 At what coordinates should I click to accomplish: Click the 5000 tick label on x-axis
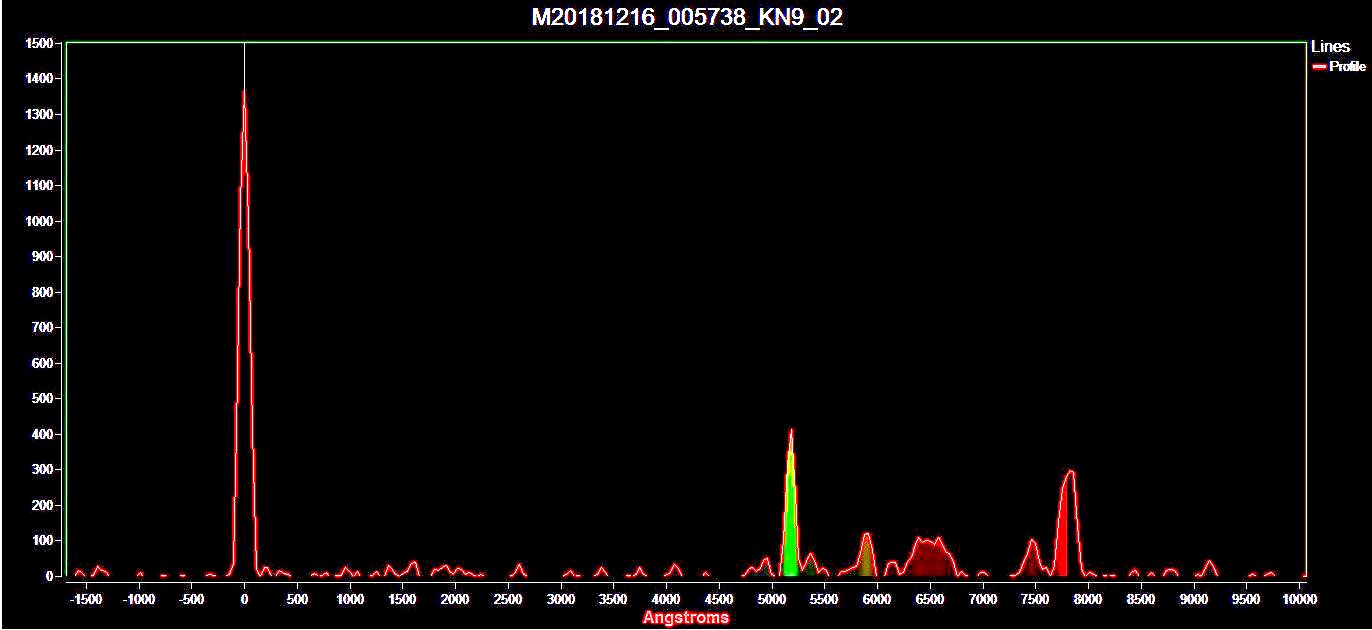[771, 599]
